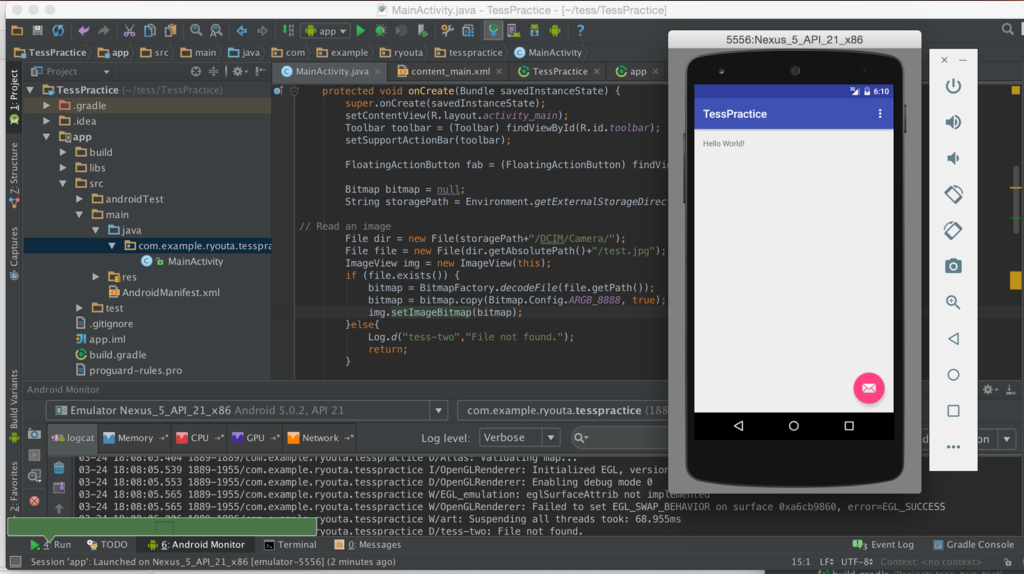Click the logcat search field

619,438
